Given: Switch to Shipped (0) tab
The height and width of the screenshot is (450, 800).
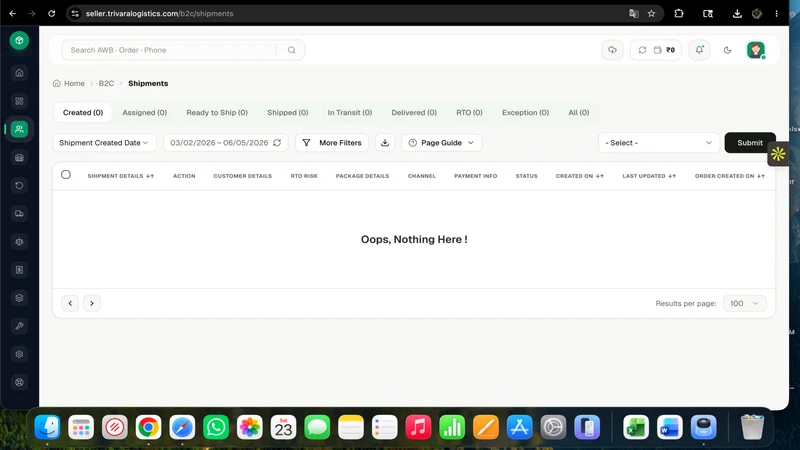Looking at the screenshot, I should 288,113.
